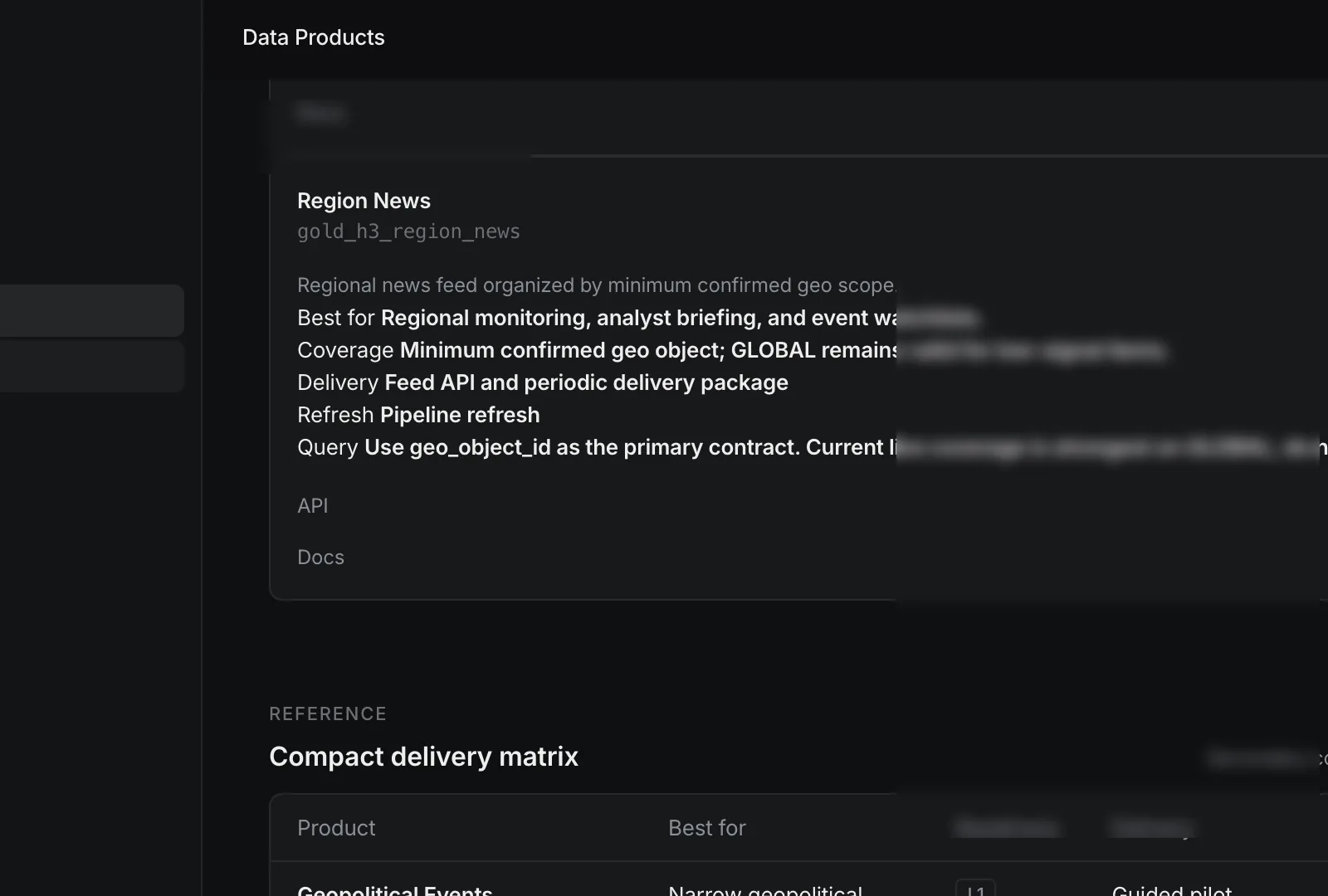
Task: Click the fourth column header of the matrix
Action: (1151, 827)
